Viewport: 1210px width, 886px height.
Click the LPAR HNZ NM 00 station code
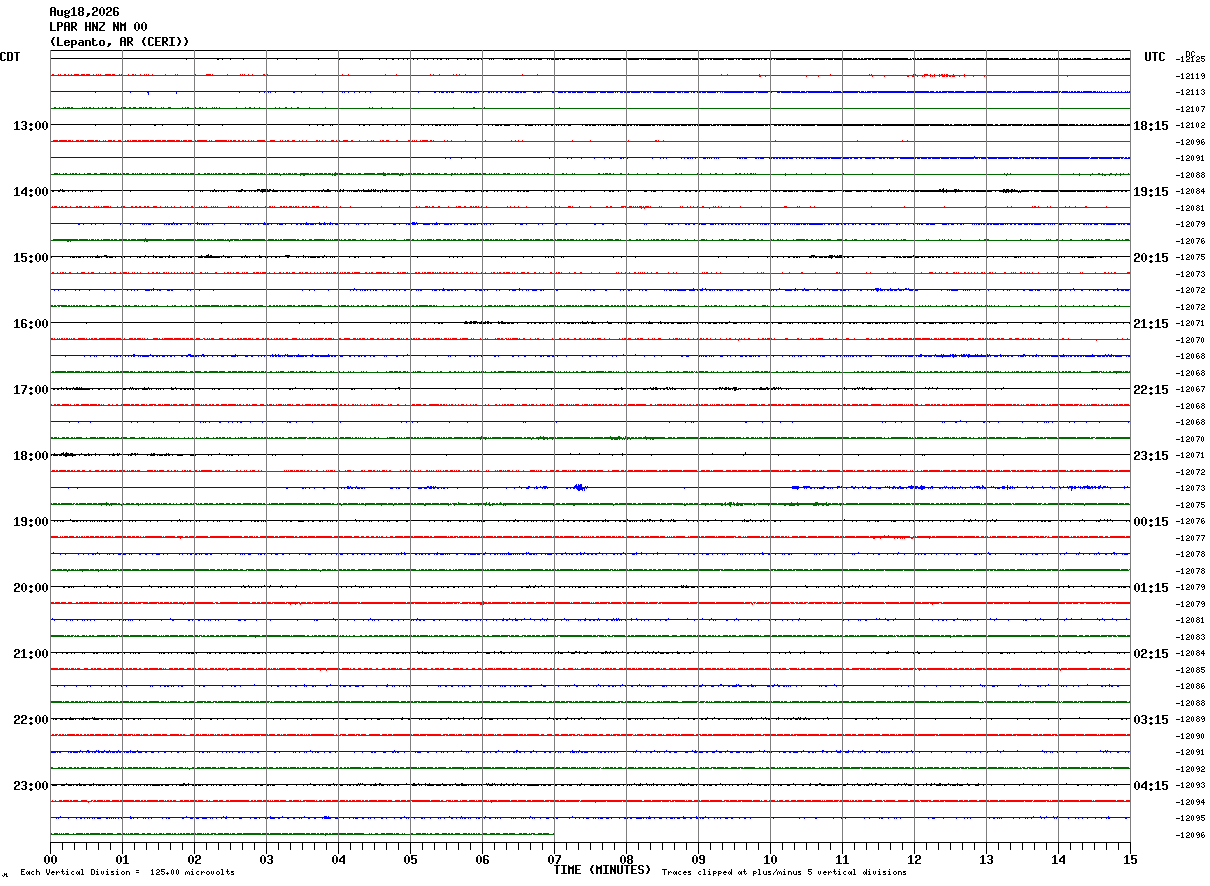coord(98,27)
